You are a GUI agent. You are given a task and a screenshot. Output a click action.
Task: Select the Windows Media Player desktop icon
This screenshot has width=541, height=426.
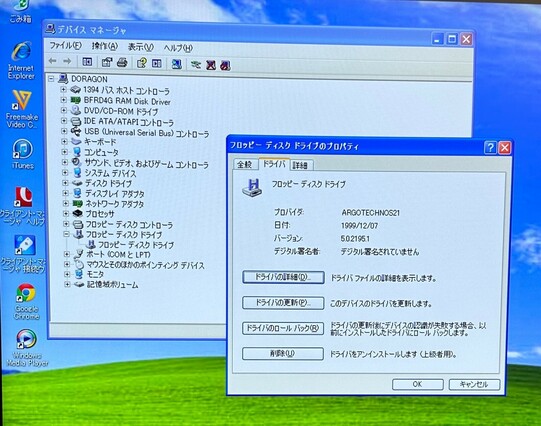tap(27, 348)
